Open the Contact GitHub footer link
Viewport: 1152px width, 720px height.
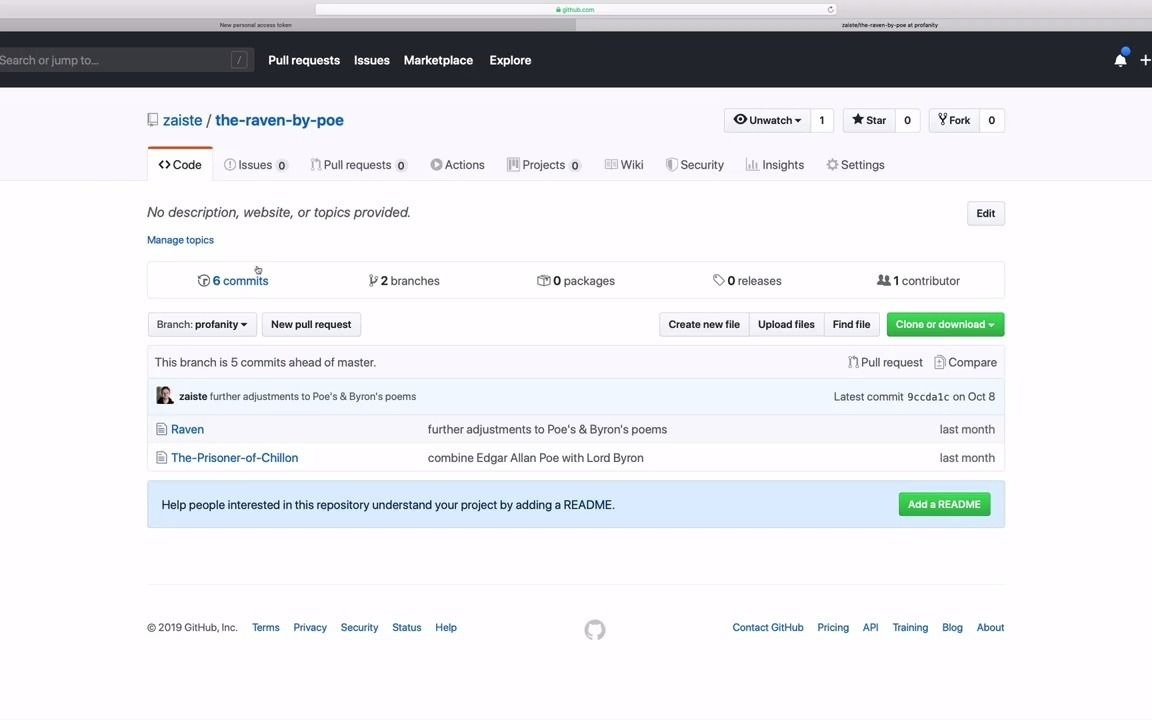768,627
